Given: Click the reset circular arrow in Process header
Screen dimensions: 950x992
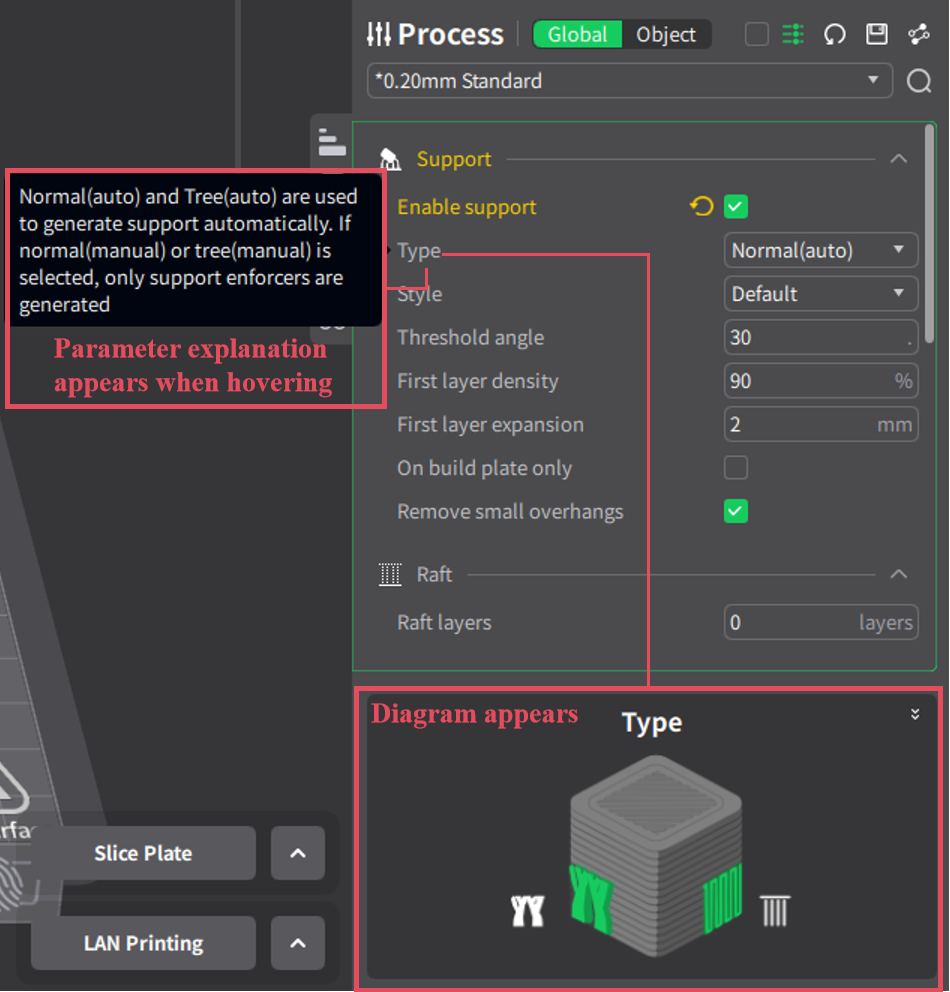Looking at the screenshot, I should (x=835, y=35).
